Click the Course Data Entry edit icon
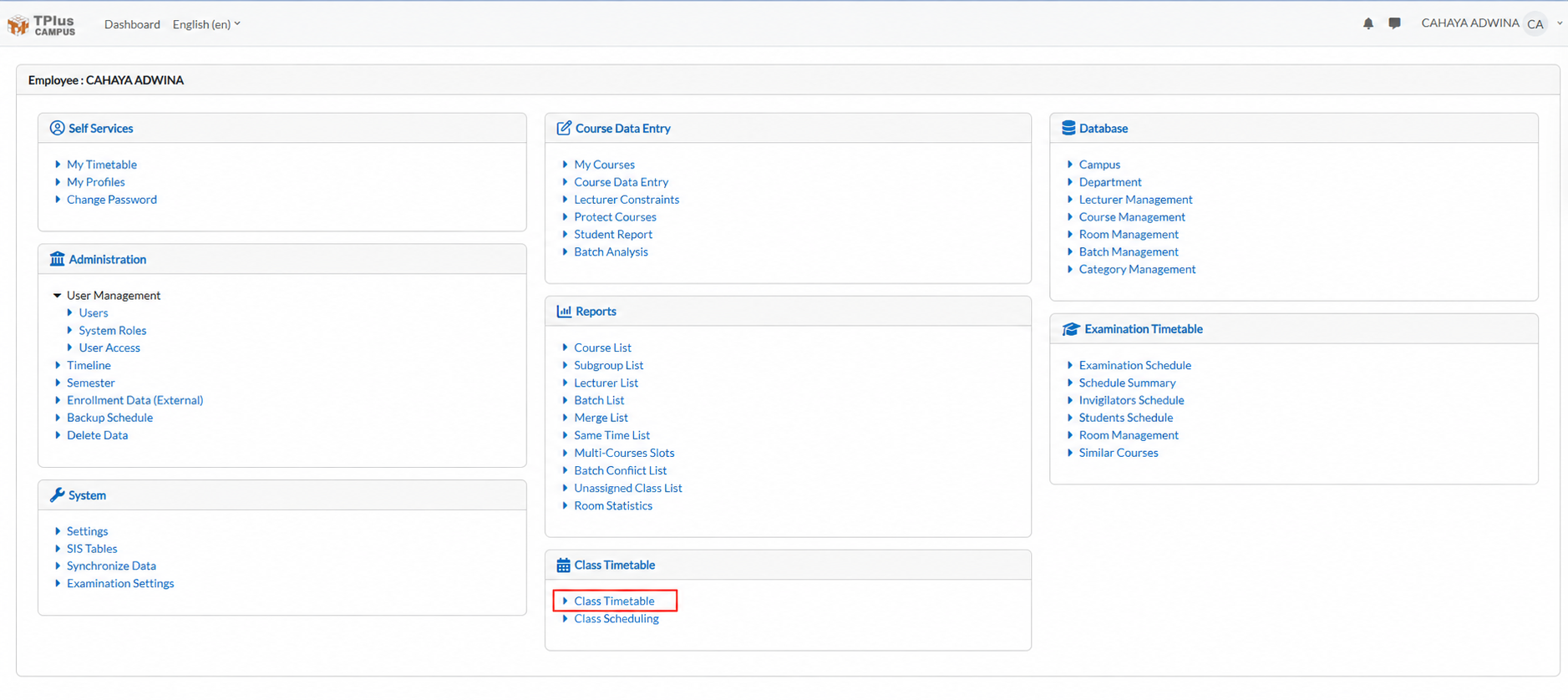Screen dimensions: 1568x700 (564, 128)
